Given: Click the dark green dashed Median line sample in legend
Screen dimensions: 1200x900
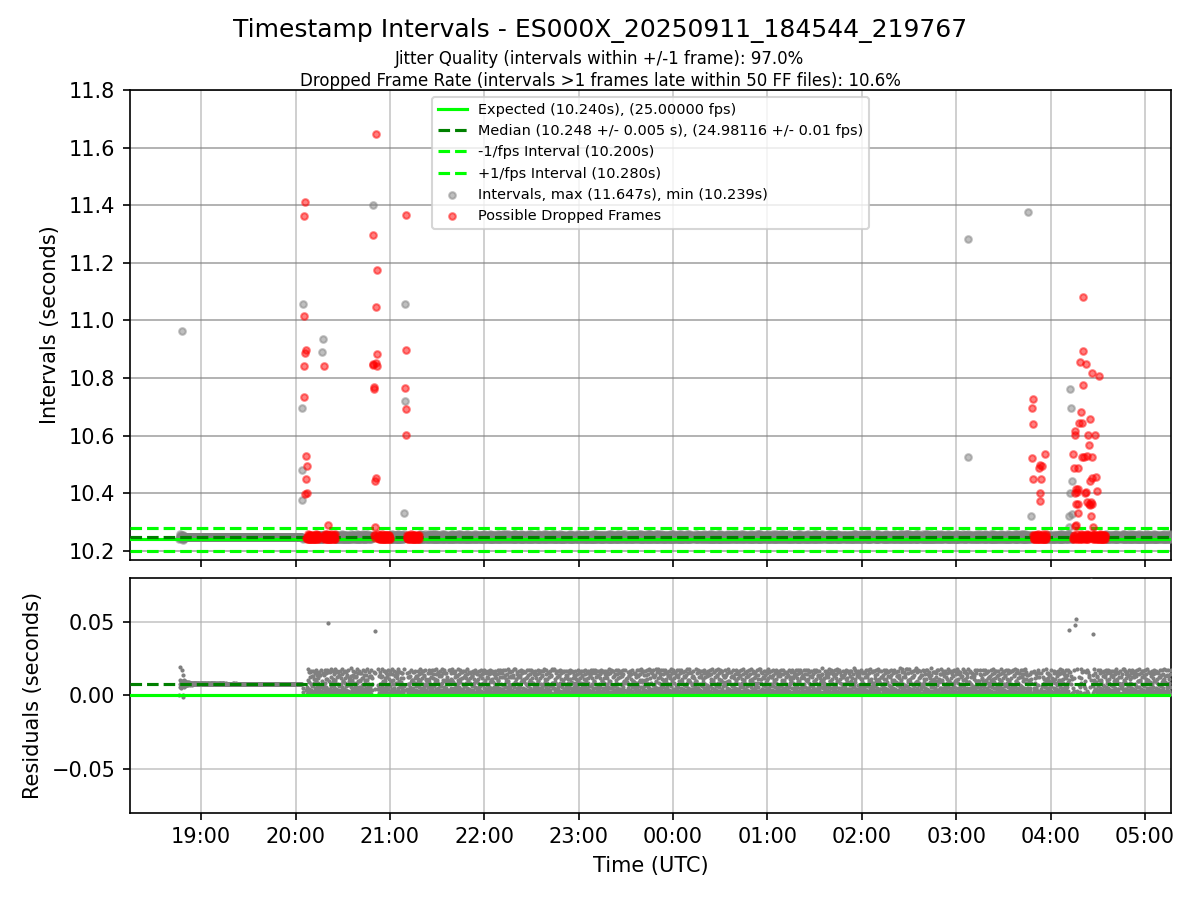Looking at the screenshot, I should tap(453, 130).
